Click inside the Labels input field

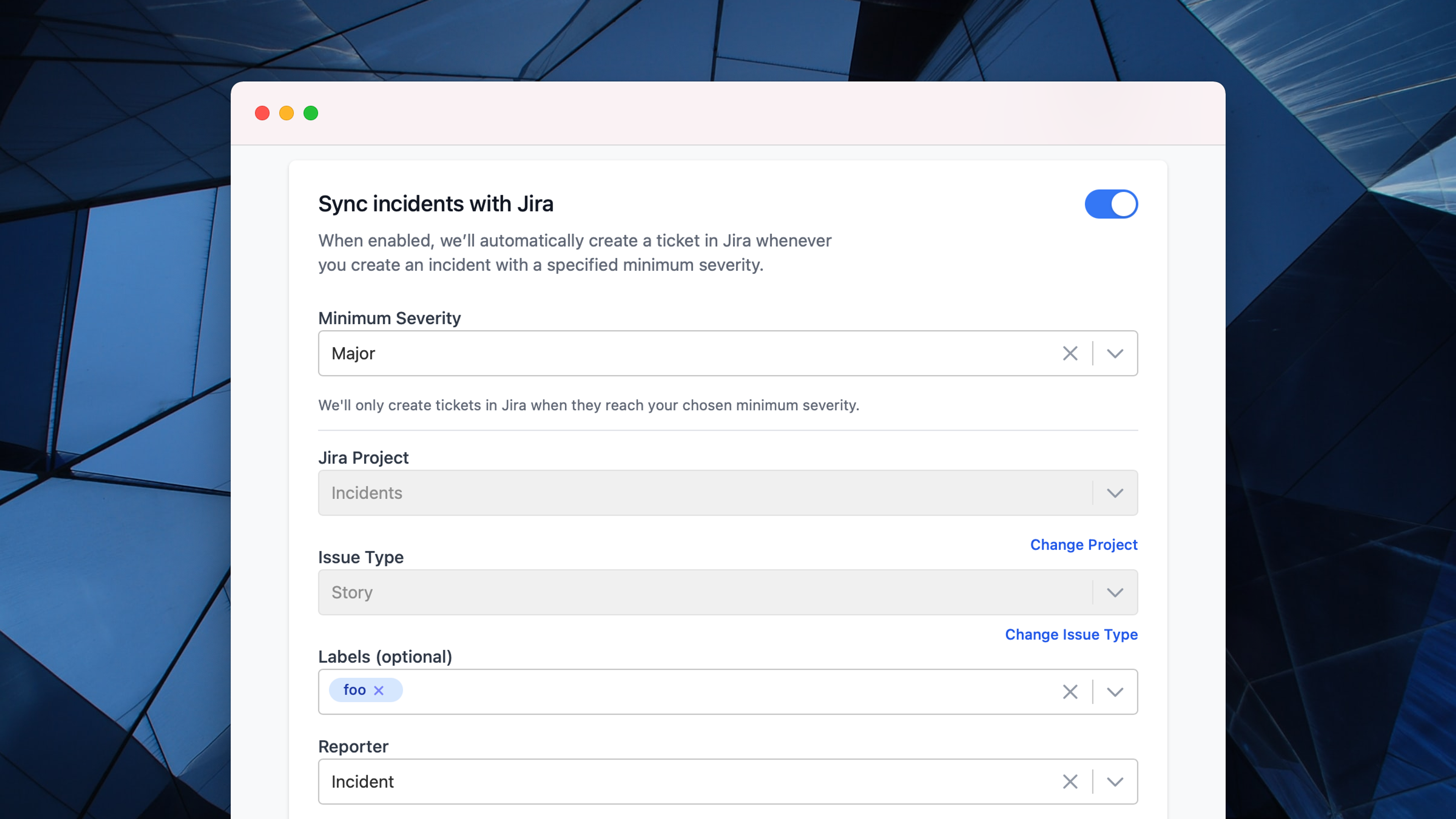click(728, 692)
